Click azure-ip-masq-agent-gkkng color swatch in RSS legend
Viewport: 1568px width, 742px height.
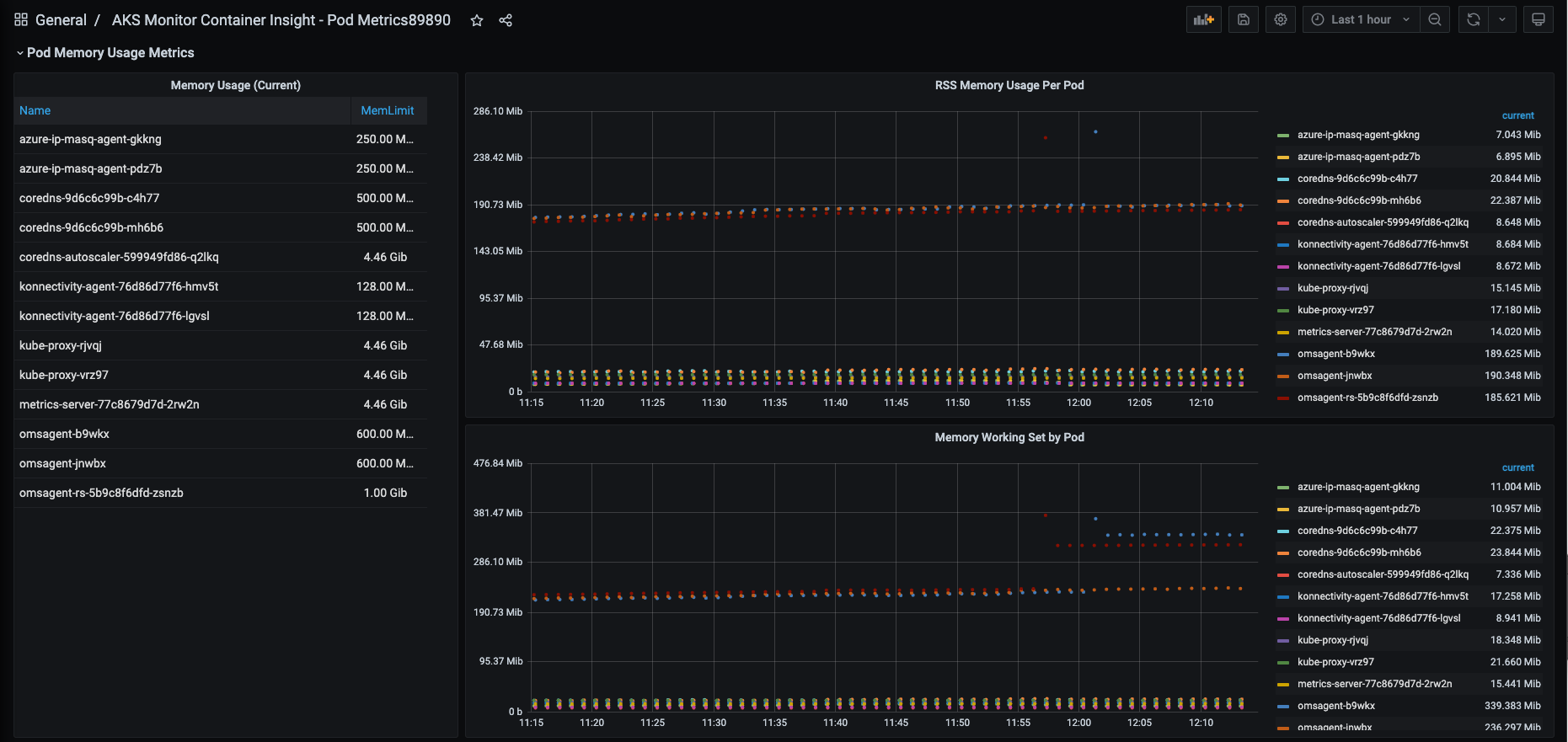tap(1283, 136)
